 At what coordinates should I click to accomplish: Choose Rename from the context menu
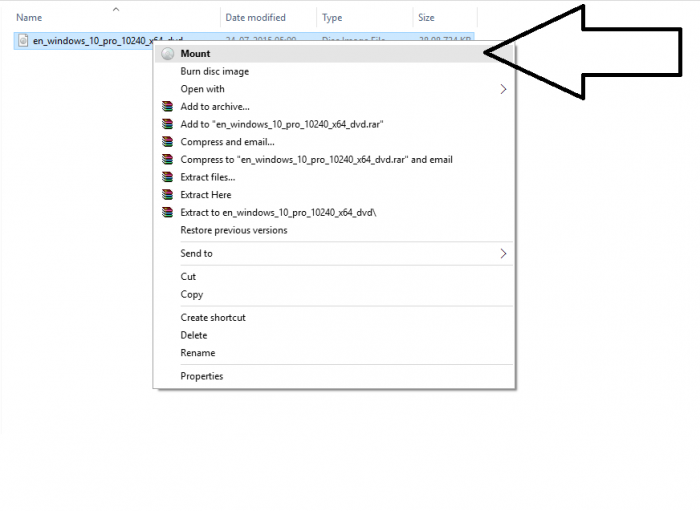[334, 353]
